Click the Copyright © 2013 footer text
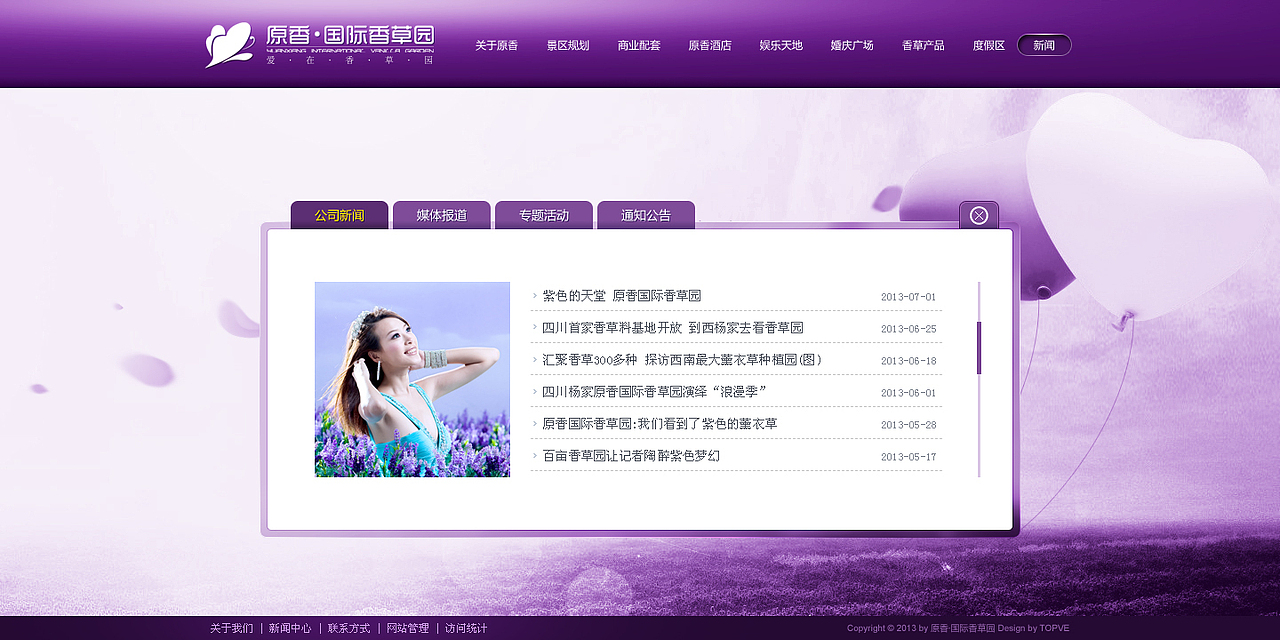Image resolution: width=1280 pixels, height=640 pixels. click(958, 628)
